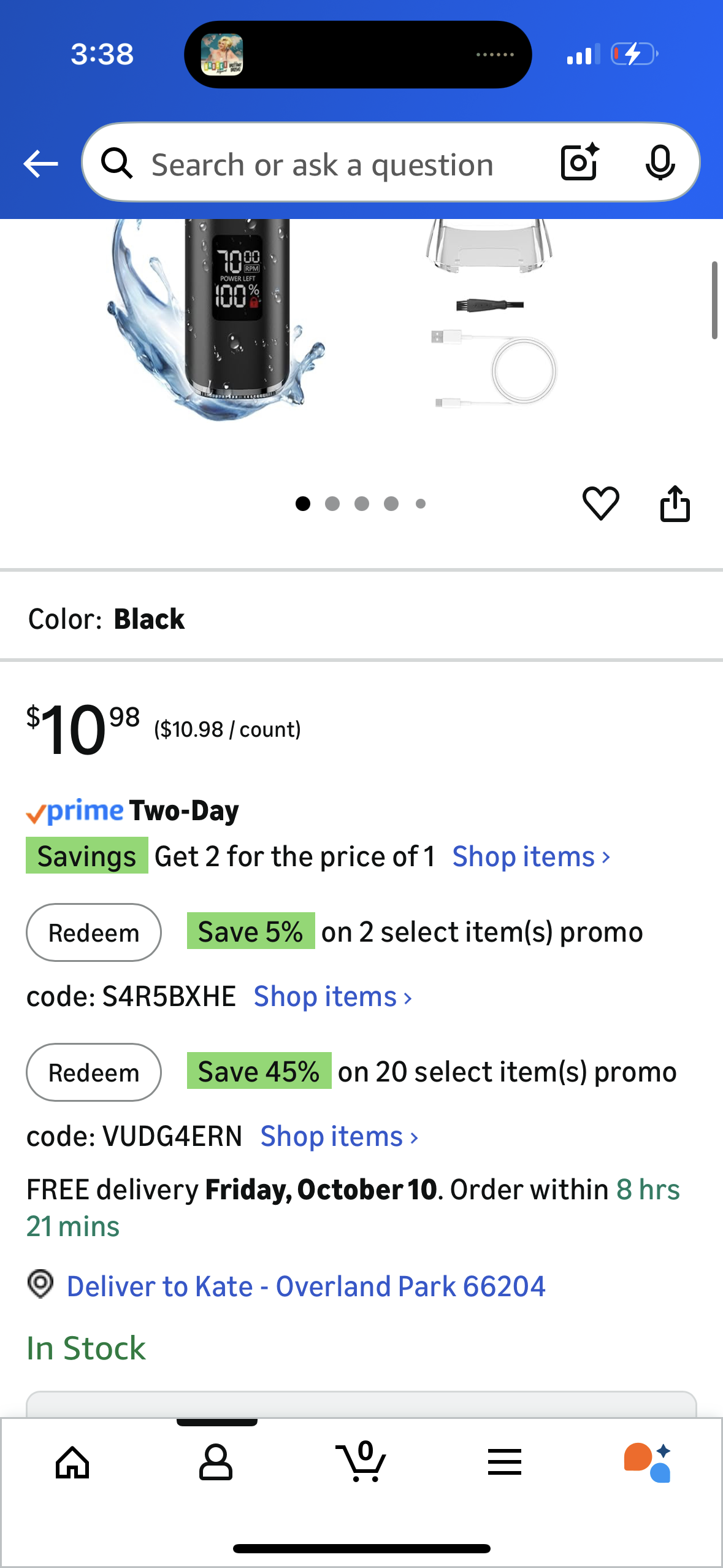This screenshot has width=723, height=1568.
Task: Tap the microphone voice search icon
Action: [x=660, y=163]
